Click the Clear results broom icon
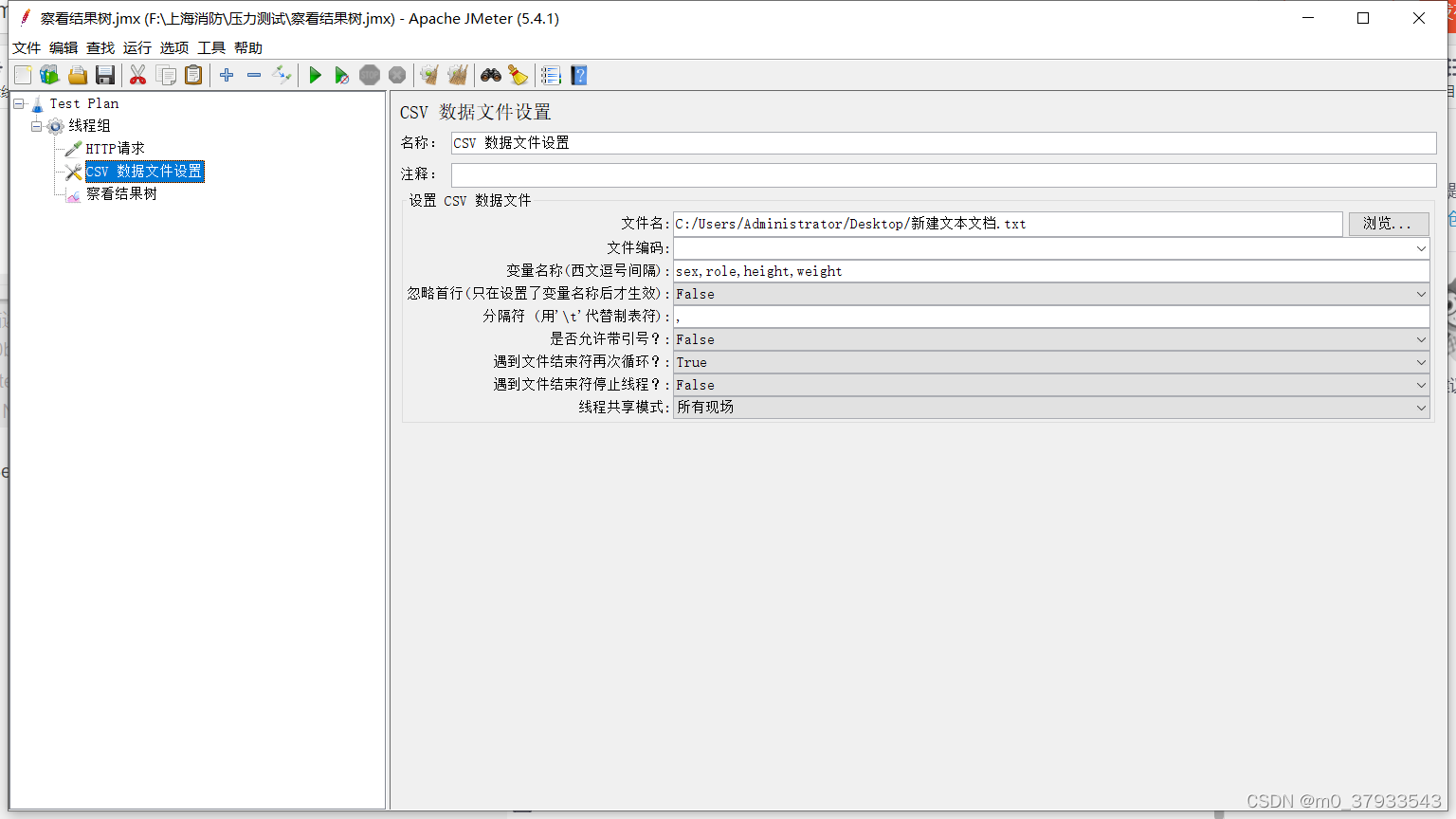This screenshot has height=819, width=1456. pos(429,75)
